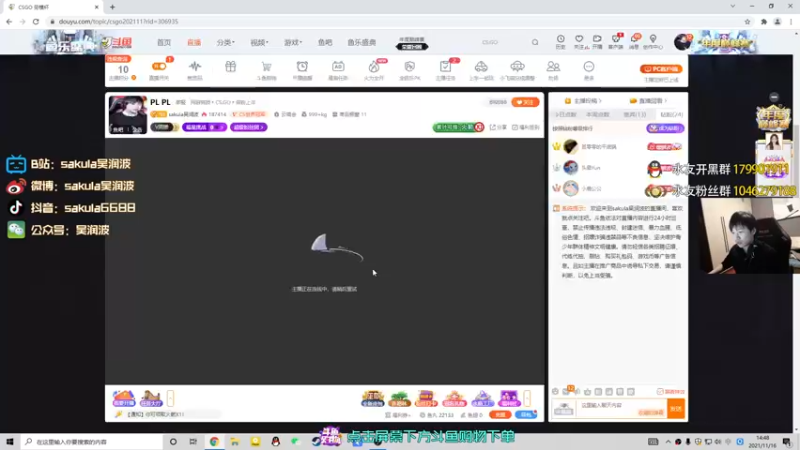The width and height of the screenshot is (800, 450).
Task: Expand the left activity list arrow under player
Action: 170,398
